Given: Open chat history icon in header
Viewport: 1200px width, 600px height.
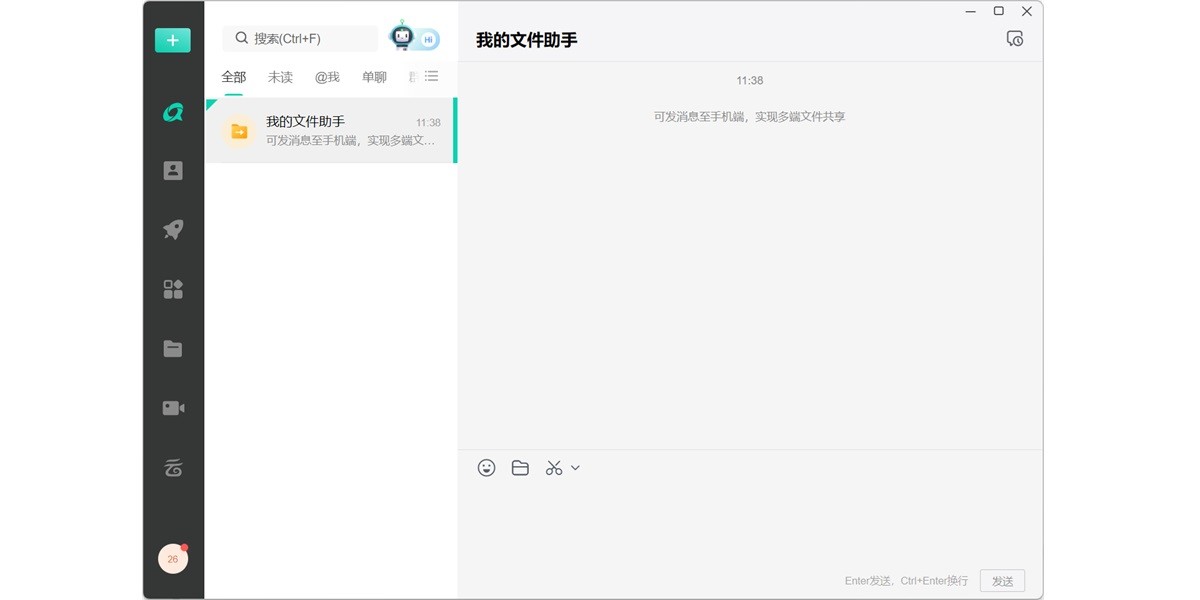Looking at the screenshot, I should point(1014,39).
